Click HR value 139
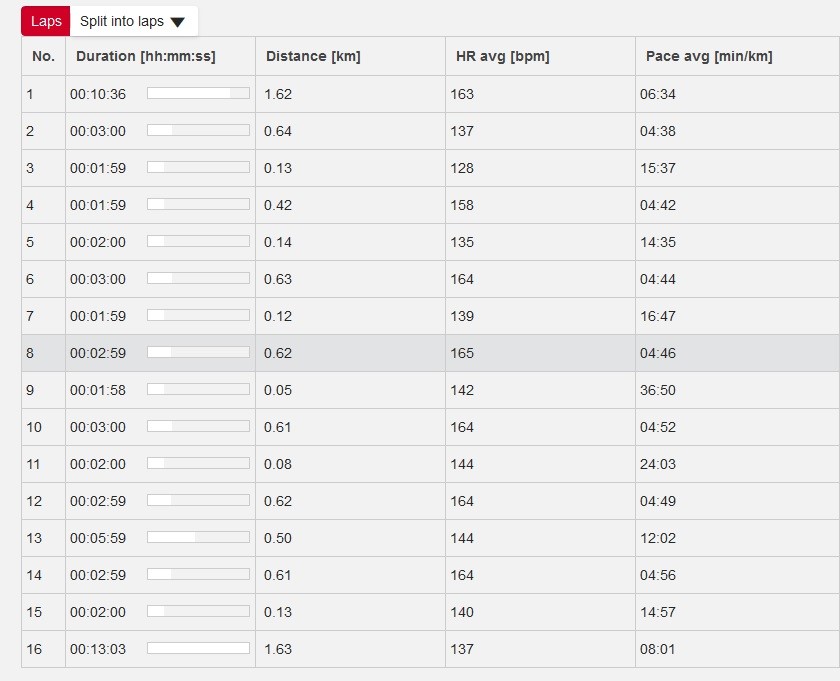 point(462,316)
